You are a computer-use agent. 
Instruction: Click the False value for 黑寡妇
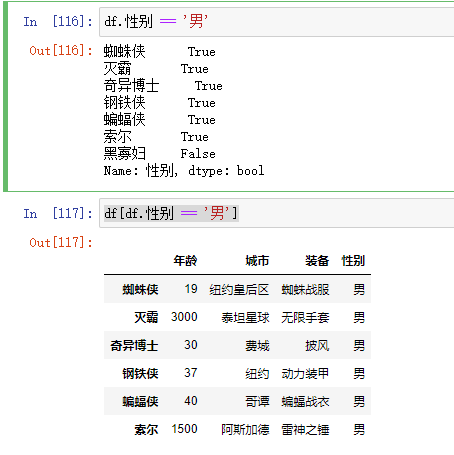[198, 154]
